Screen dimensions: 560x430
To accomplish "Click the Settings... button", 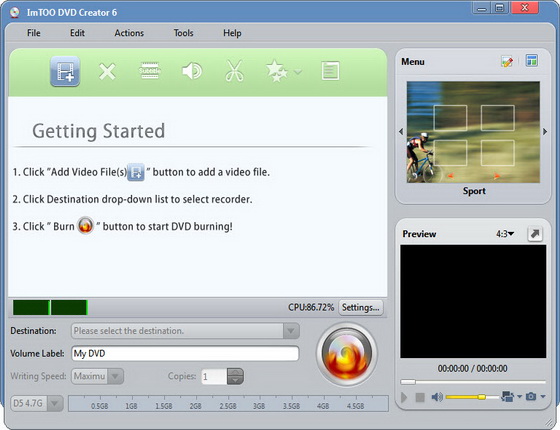I will click(x=361, y=308).
